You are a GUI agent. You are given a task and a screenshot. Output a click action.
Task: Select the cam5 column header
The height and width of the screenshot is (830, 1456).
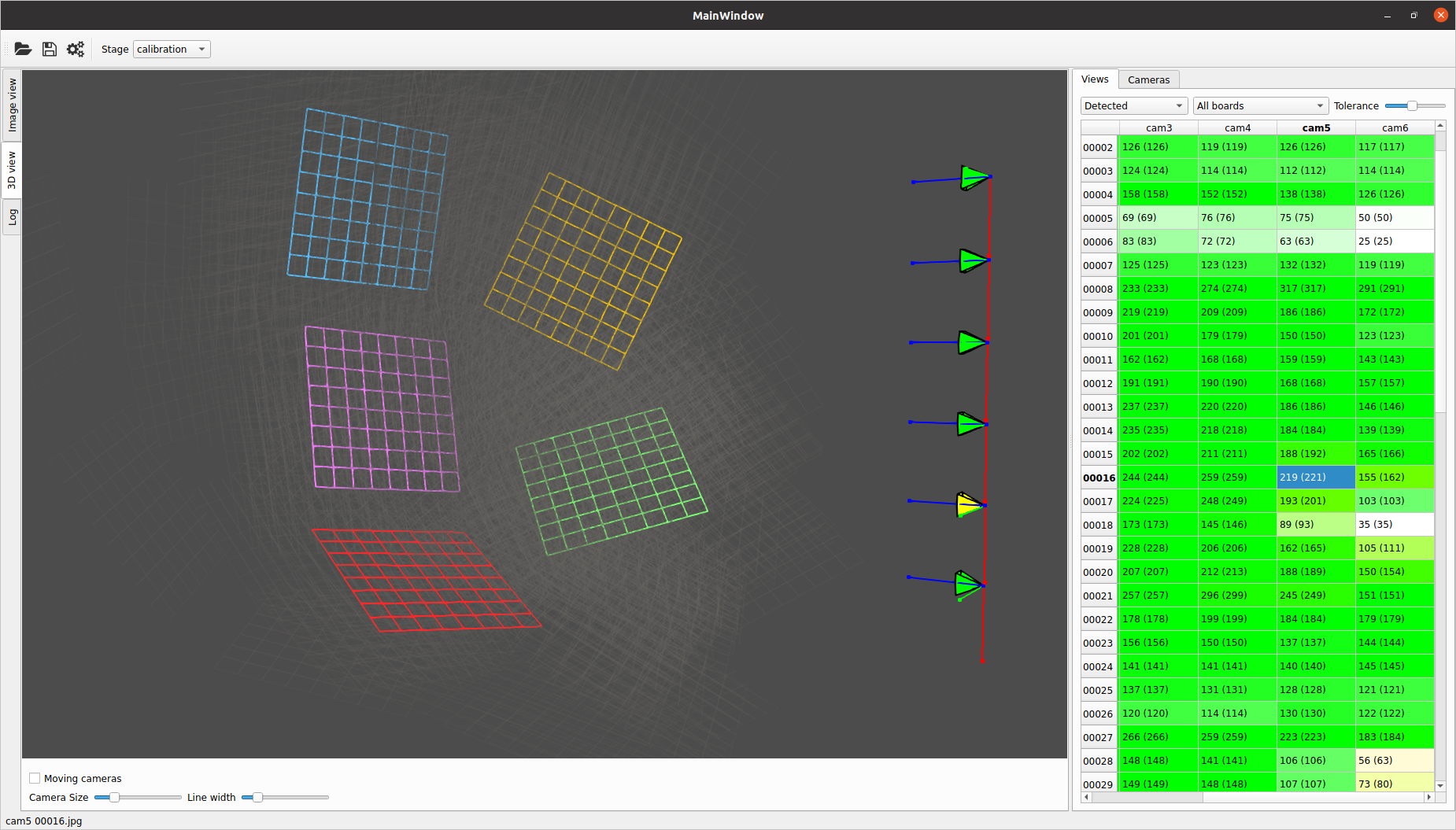pos(1316,127)
